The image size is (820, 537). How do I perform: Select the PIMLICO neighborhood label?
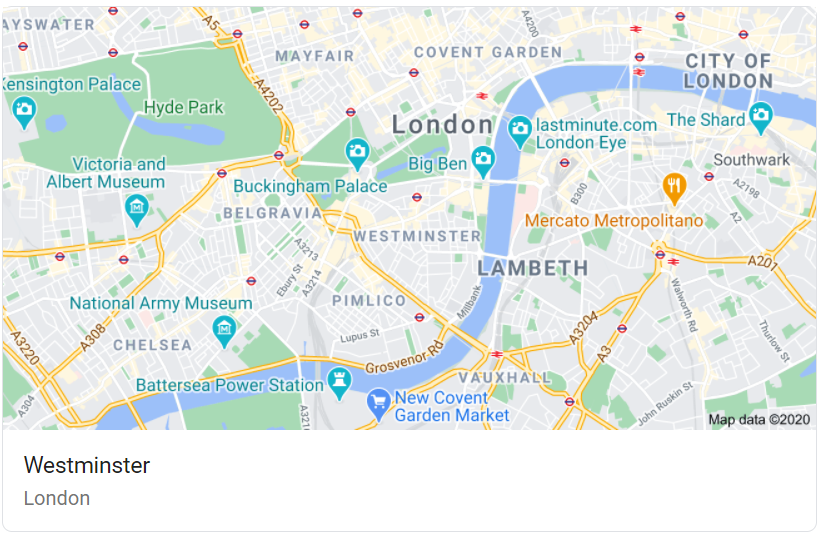tap(369, 301)
